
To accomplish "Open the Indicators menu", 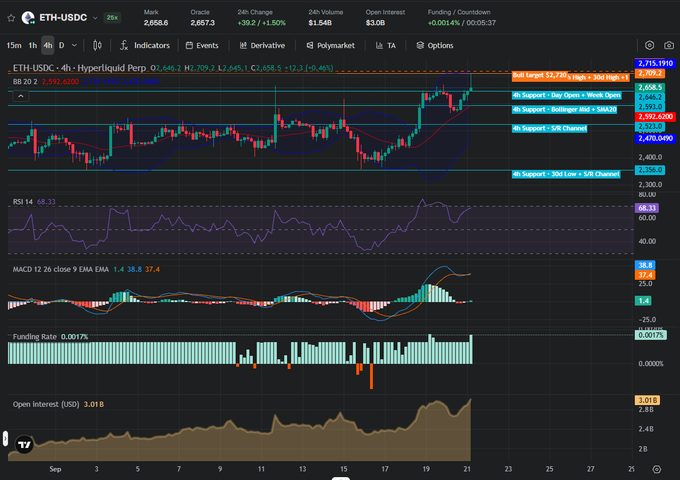I will coord(145,46).
